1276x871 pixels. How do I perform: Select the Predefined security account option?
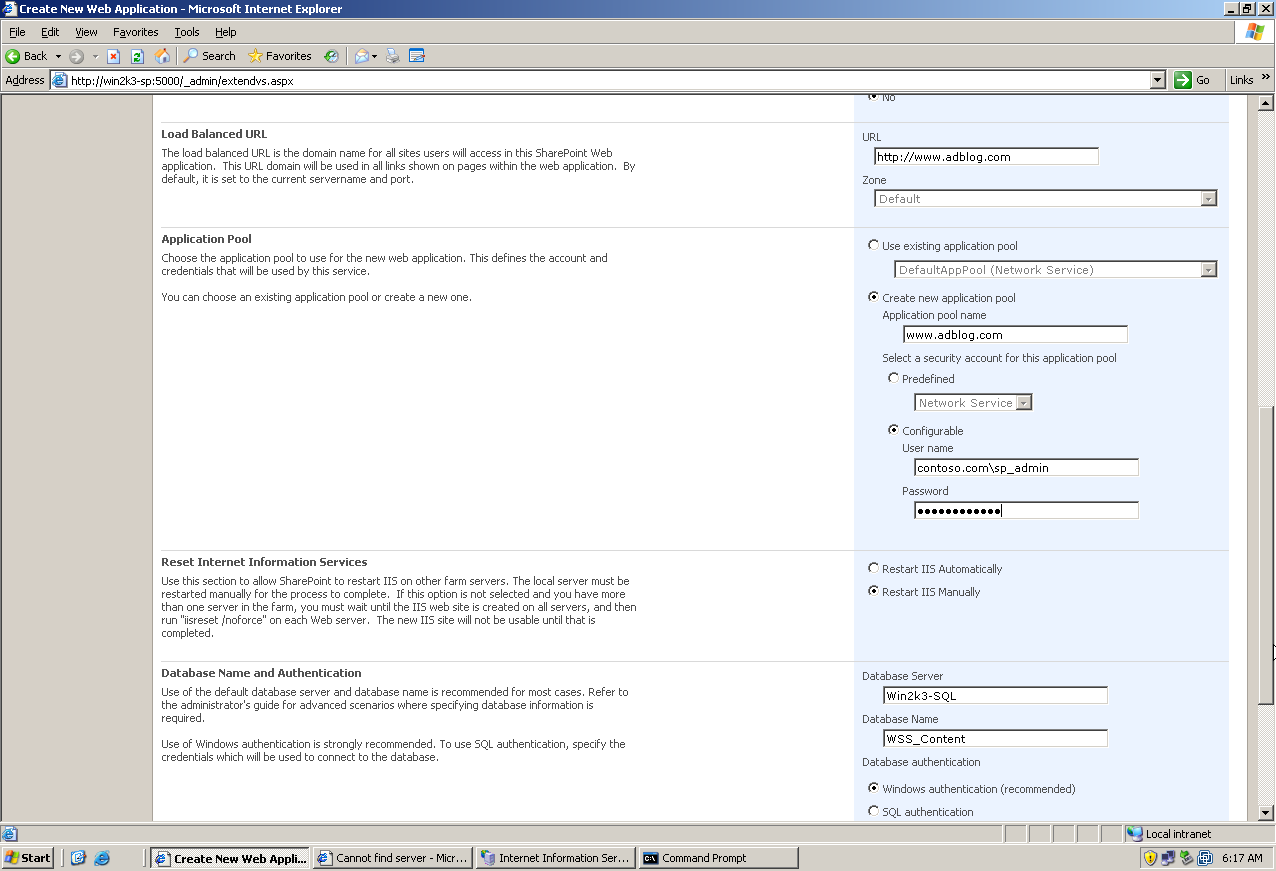point(894,378)
